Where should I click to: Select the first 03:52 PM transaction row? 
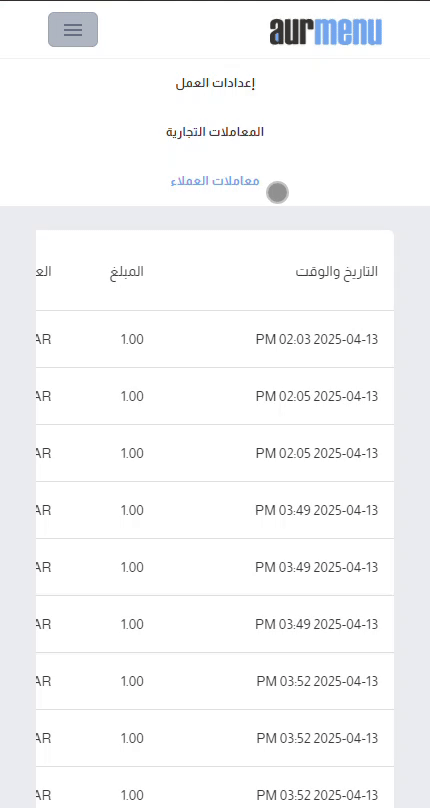[215, 681]
